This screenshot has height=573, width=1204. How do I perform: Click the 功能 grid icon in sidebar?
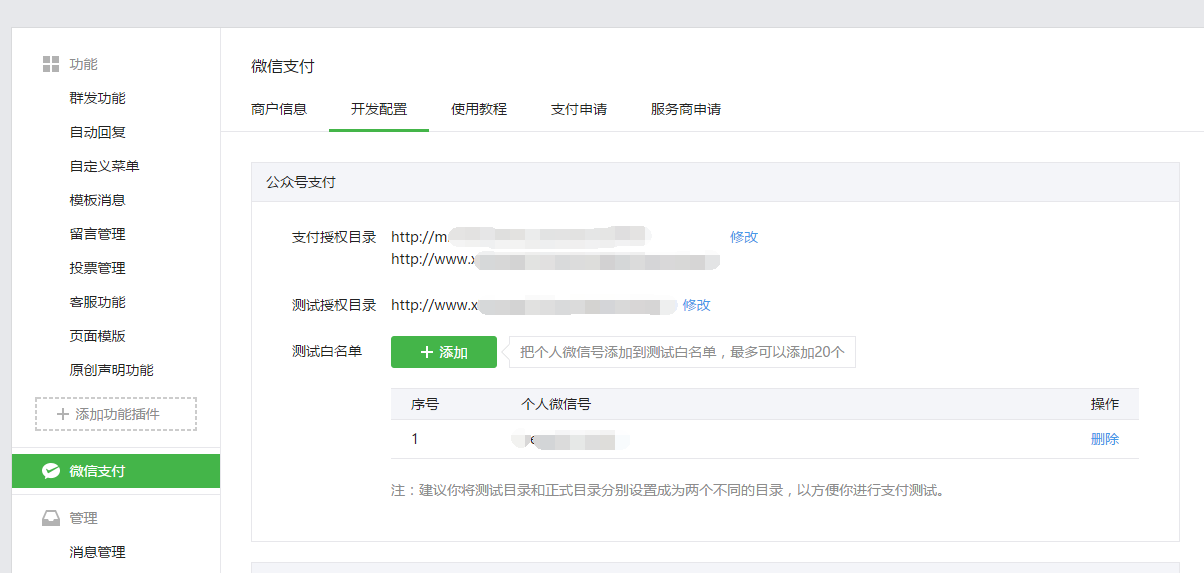coord(51,64)
